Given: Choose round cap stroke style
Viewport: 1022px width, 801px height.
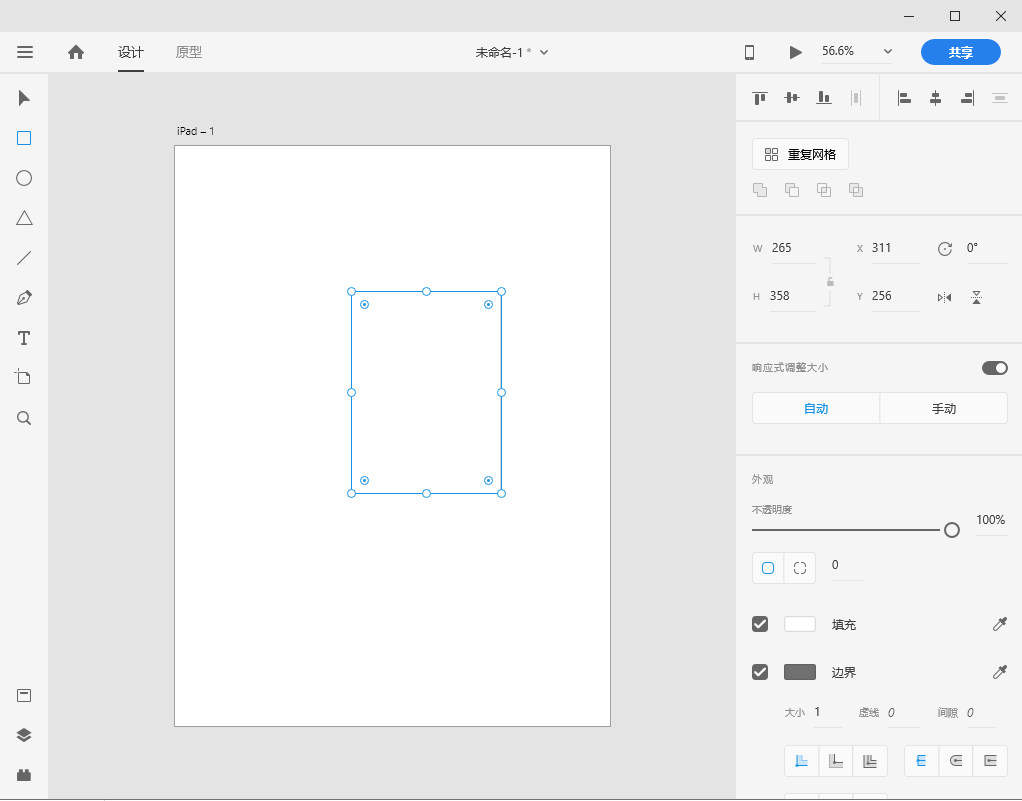Looking at the screenshot, I should [x=956, y=761].
